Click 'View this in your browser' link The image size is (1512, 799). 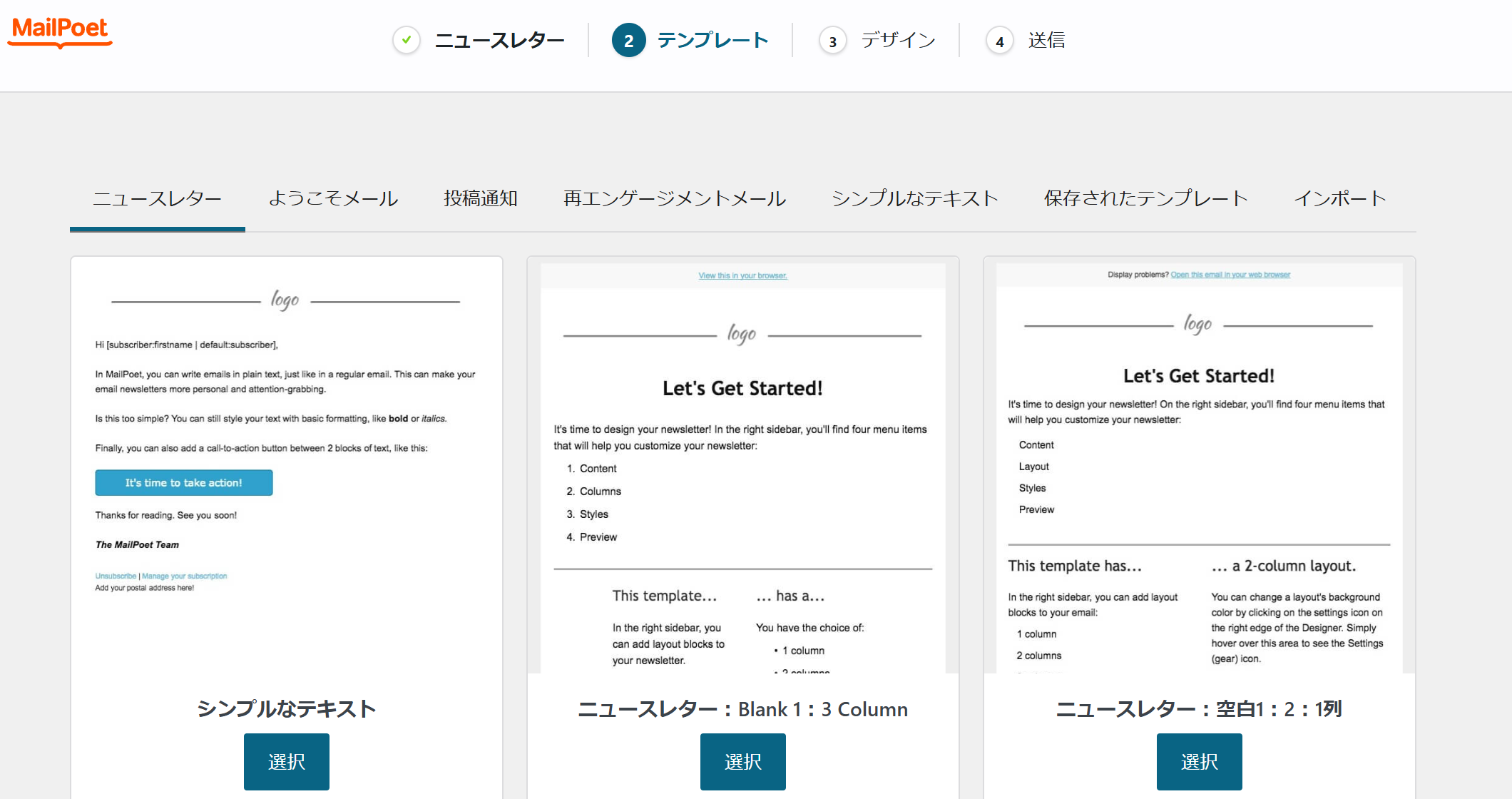[x=743, y=276]
